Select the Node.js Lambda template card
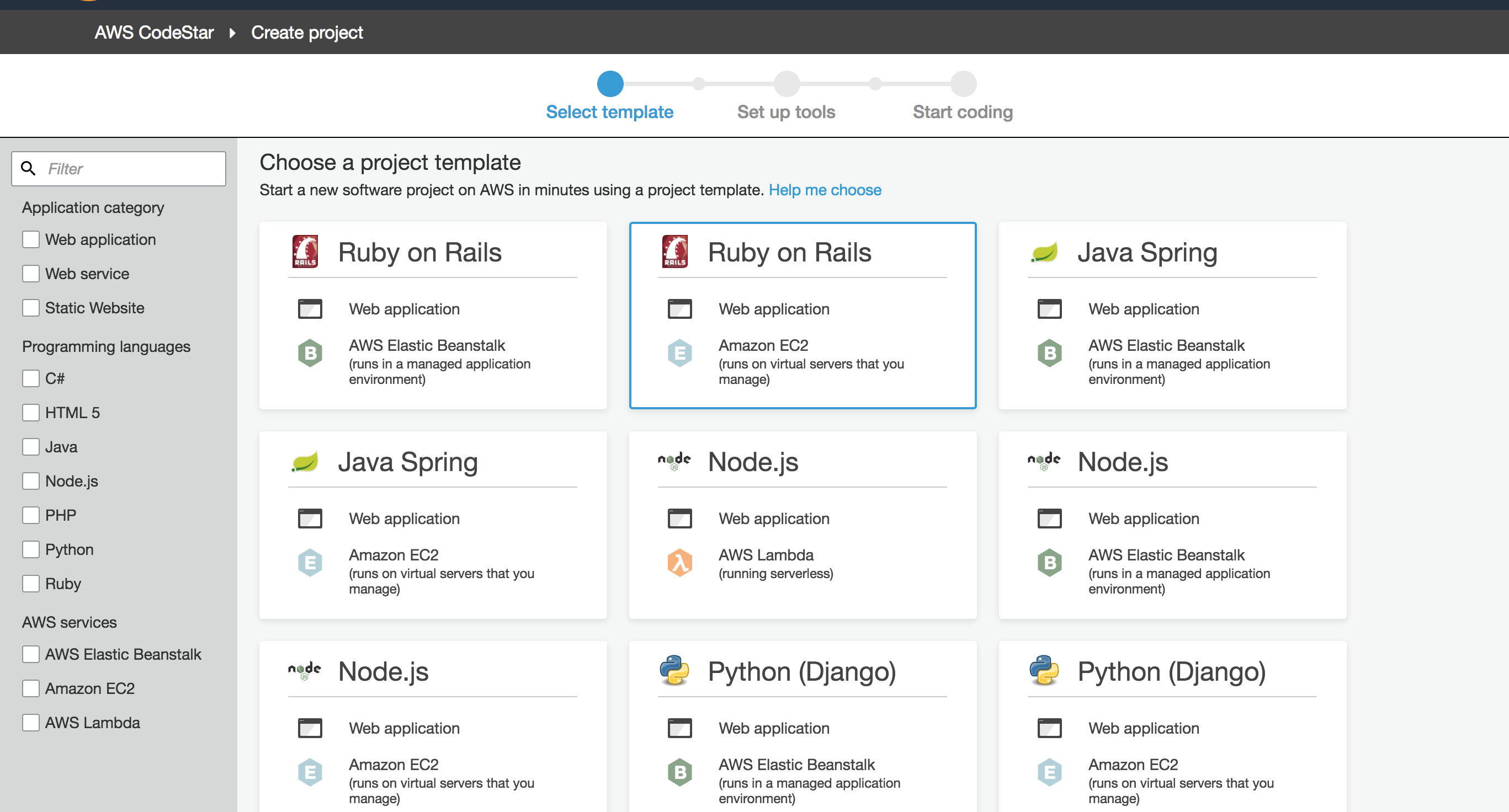This screenshot has height=812, width=1509. tap(803, 526)
